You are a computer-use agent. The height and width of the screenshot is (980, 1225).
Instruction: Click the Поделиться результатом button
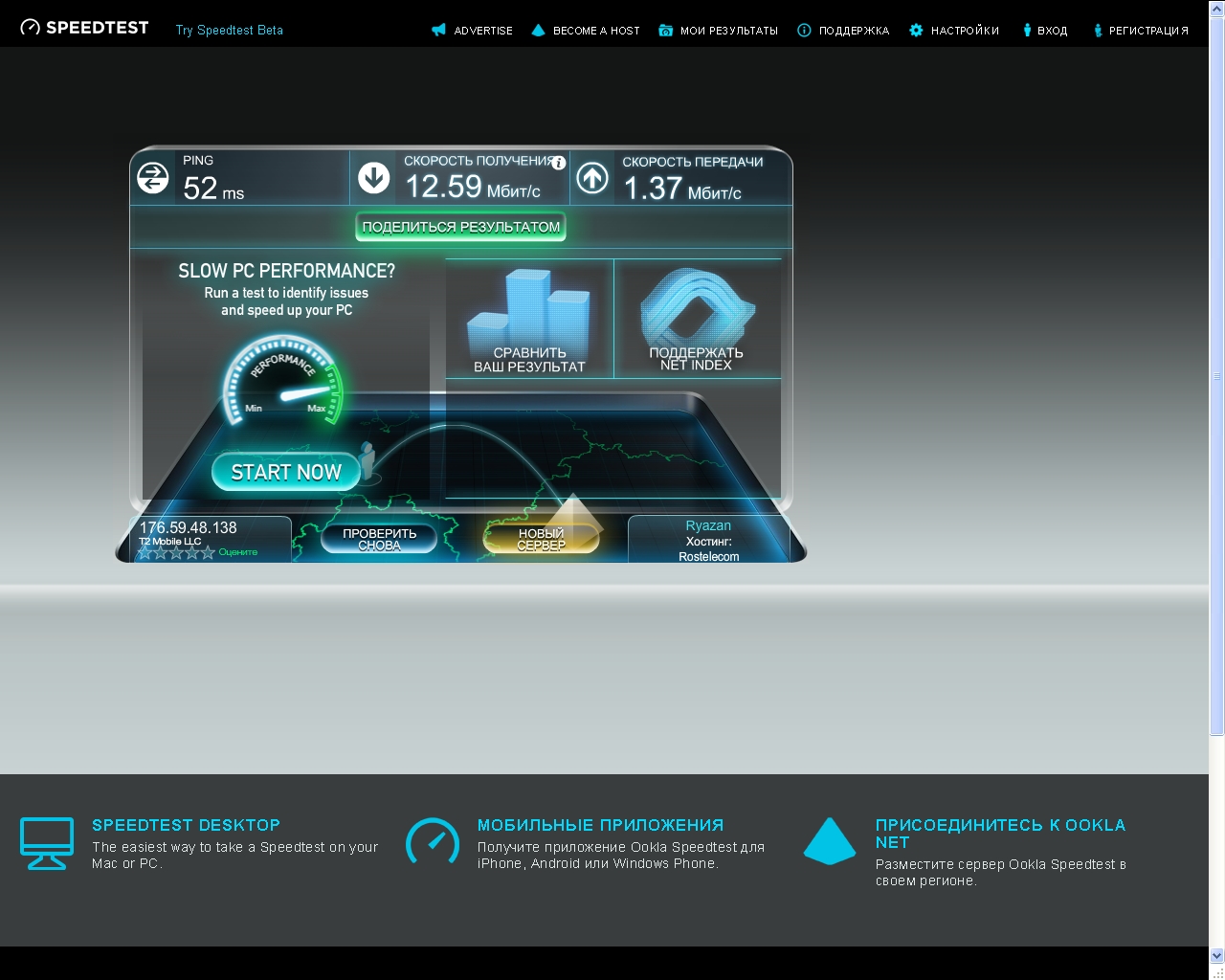click(x=461, y=227)
